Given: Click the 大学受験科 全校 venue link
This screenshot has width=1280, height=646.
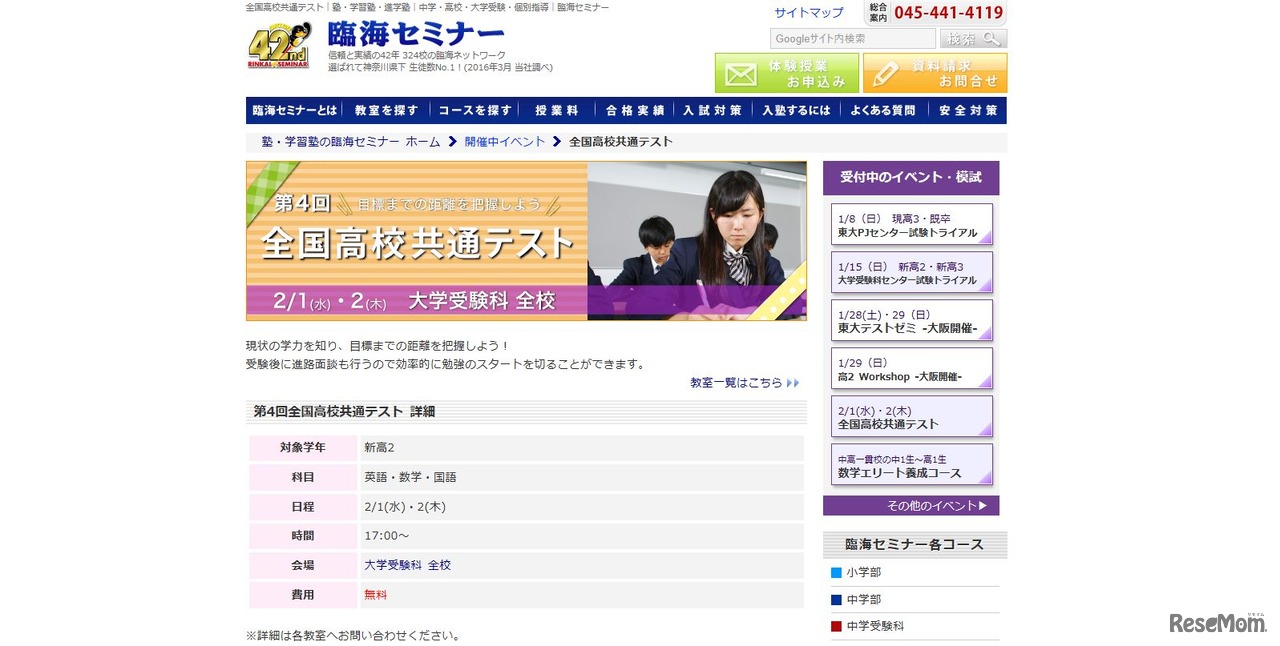Looking at the screenshot, I should tap(407, 565).
